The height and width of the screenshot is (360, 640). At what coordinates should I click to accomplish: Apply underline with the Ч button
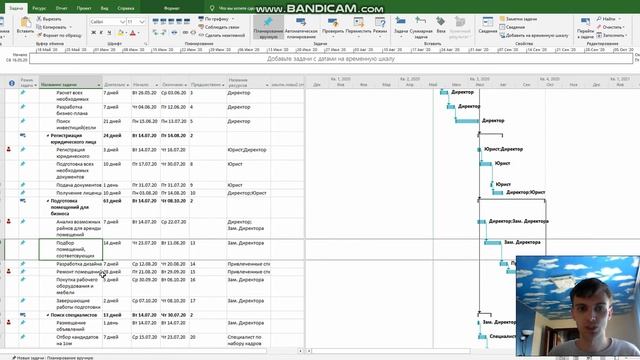109,33
